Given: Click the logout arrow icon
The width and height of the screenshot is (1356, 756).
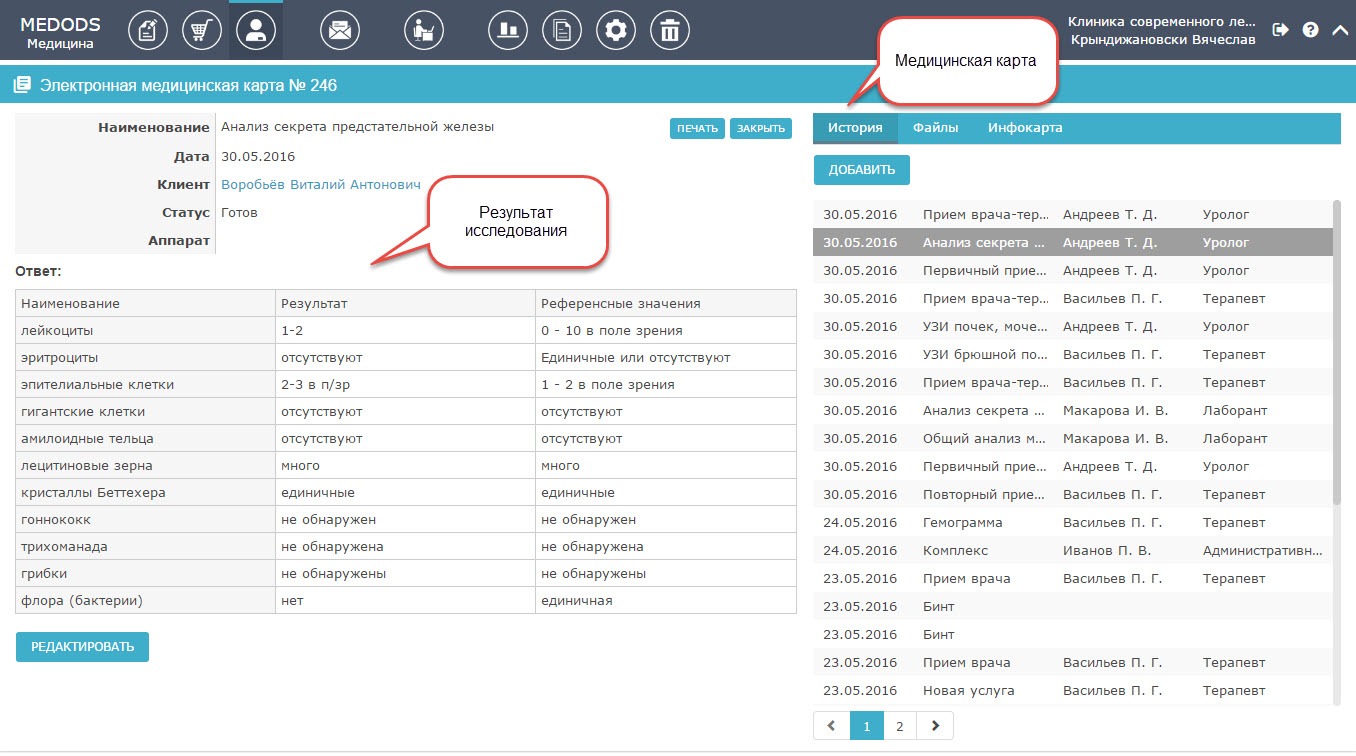Looking at the screenshot, I should coord(1280,30).
